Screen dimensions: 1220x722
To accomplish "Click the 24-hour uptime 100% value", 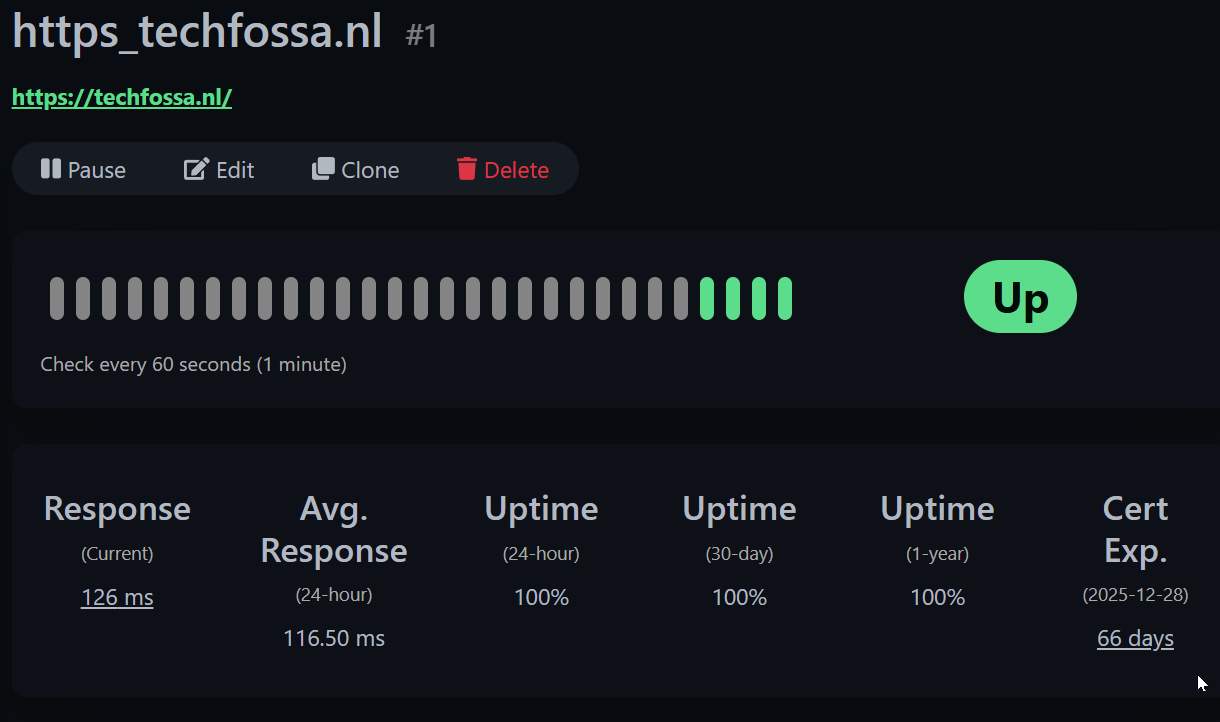I will (x=541, y=598).
